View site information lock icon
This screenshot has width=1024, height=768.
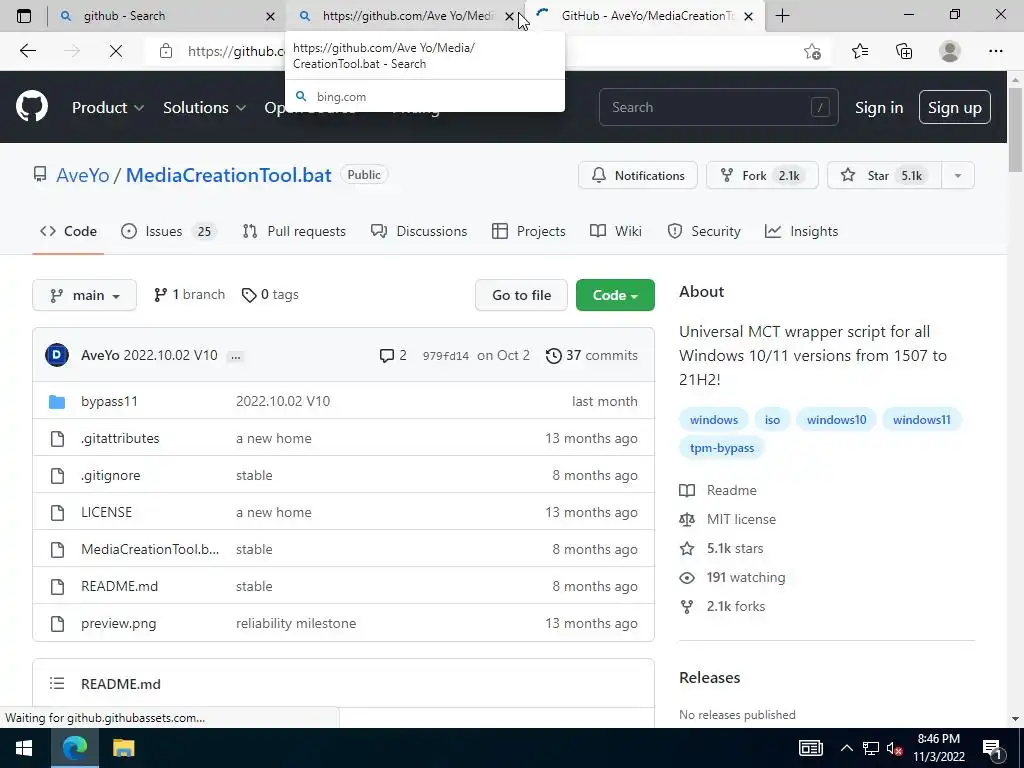point(166,51)
